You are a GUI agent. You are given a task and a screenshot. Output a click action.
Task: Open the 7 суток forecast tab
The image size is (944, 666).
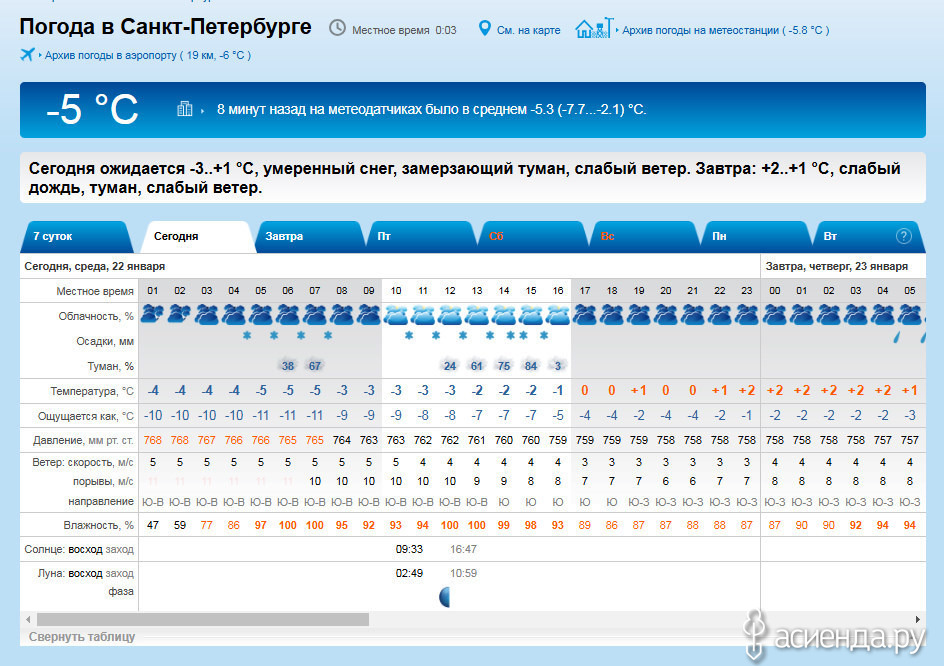coord(76,237)
